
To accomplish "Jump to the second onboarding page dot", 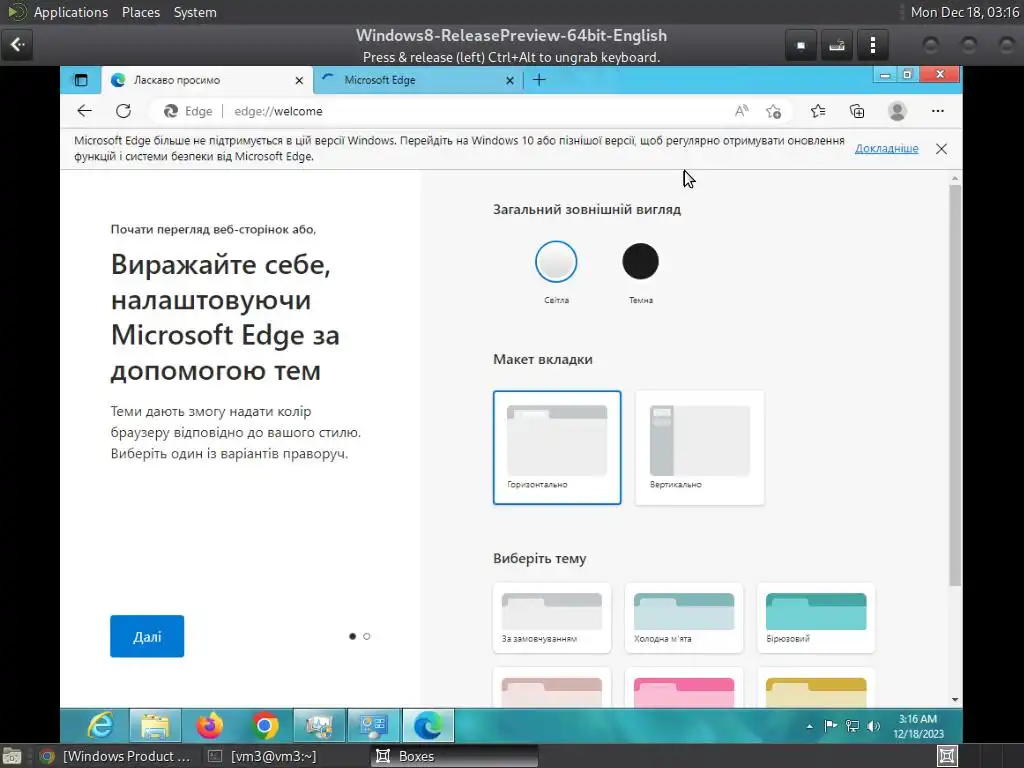I will click(x=366, y=636).
